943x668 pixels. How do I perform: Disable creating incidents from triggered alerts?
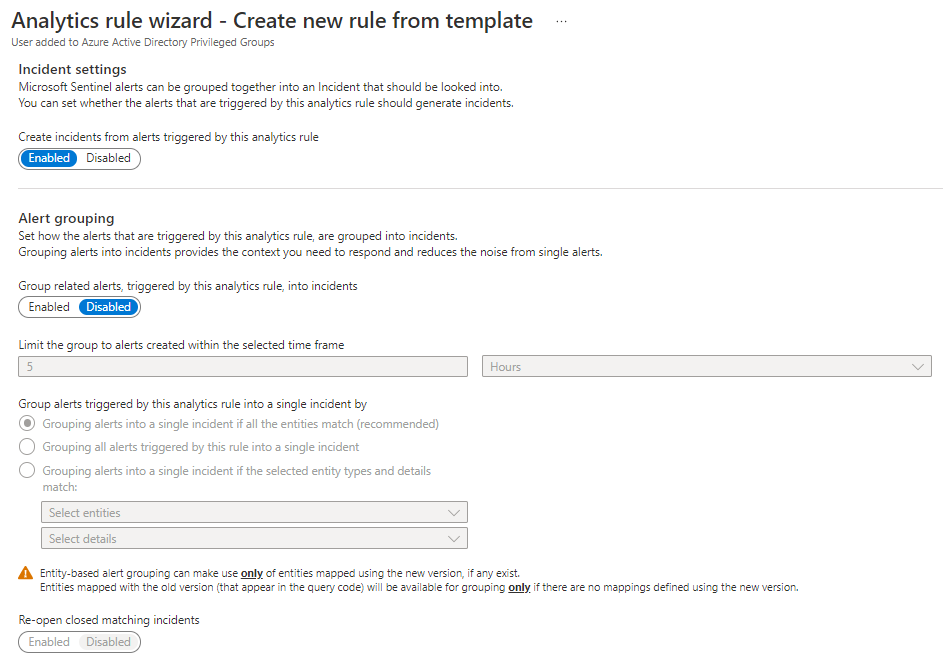(108, 158)
